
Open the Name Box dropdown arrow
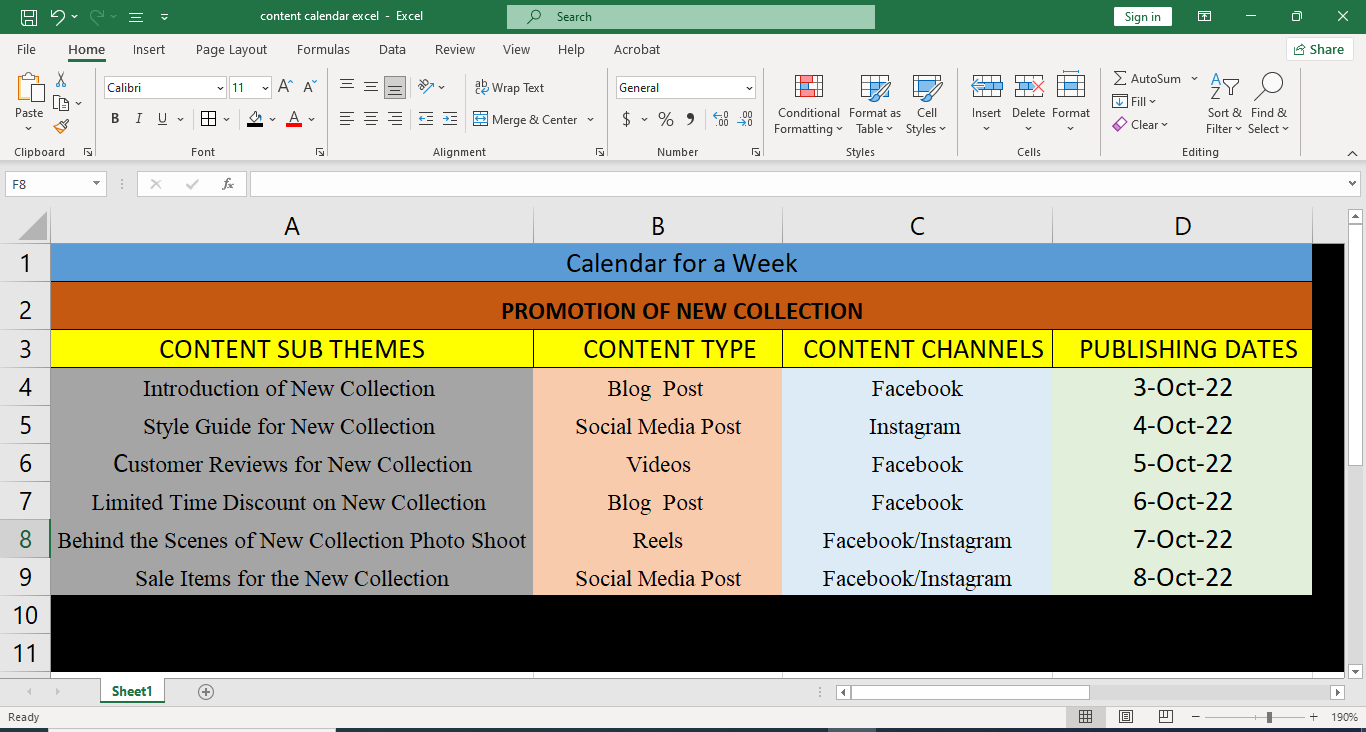coord(97,184)
